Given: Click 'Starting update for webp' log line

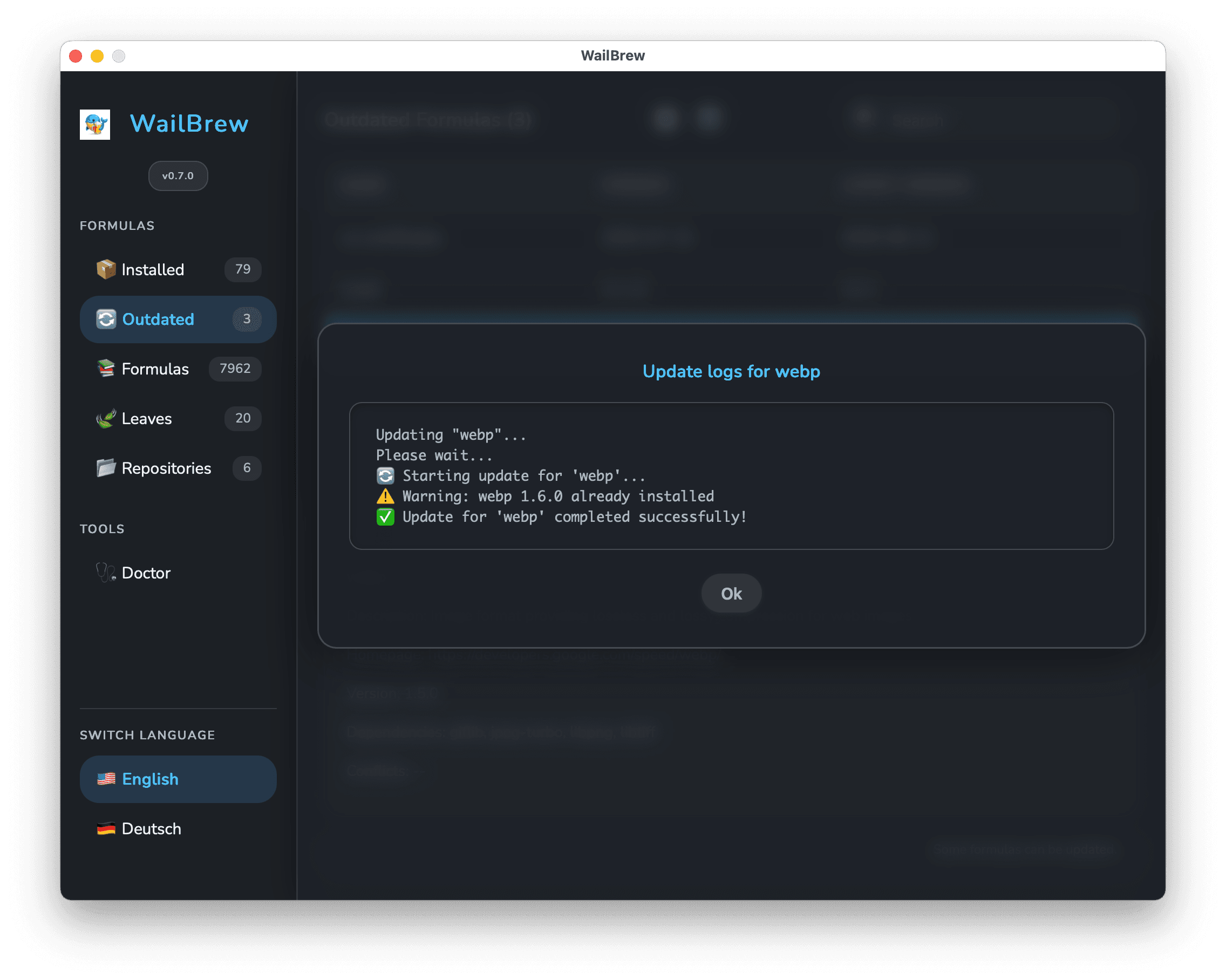Looking at the screenshot, I should coord(524,475).
